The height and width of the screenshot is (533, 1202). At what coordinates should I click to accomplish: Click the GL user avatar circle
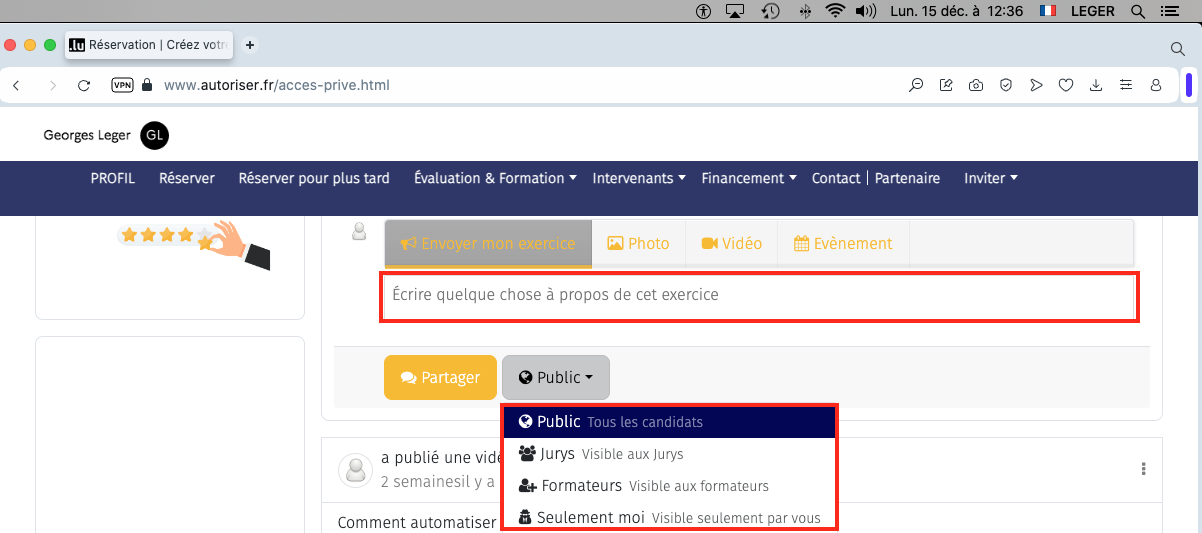point(154,136)
